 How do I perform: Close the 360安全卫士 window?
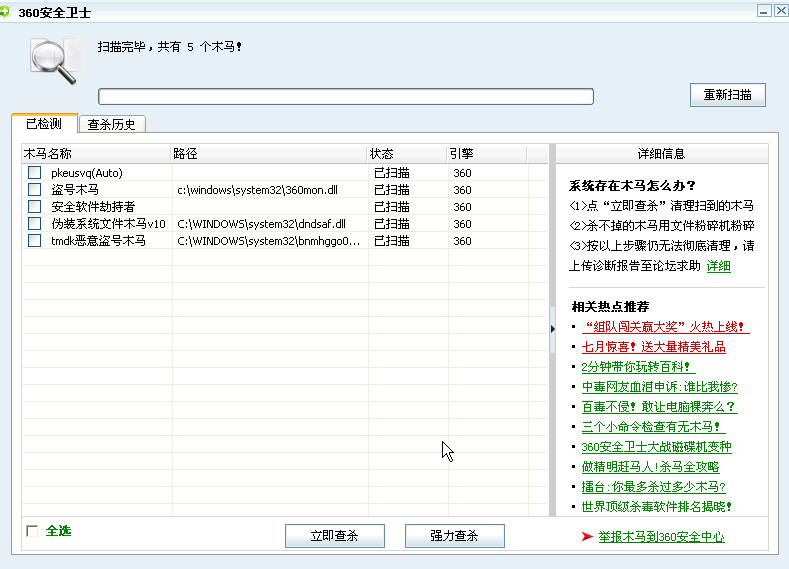tap(781, 11)
